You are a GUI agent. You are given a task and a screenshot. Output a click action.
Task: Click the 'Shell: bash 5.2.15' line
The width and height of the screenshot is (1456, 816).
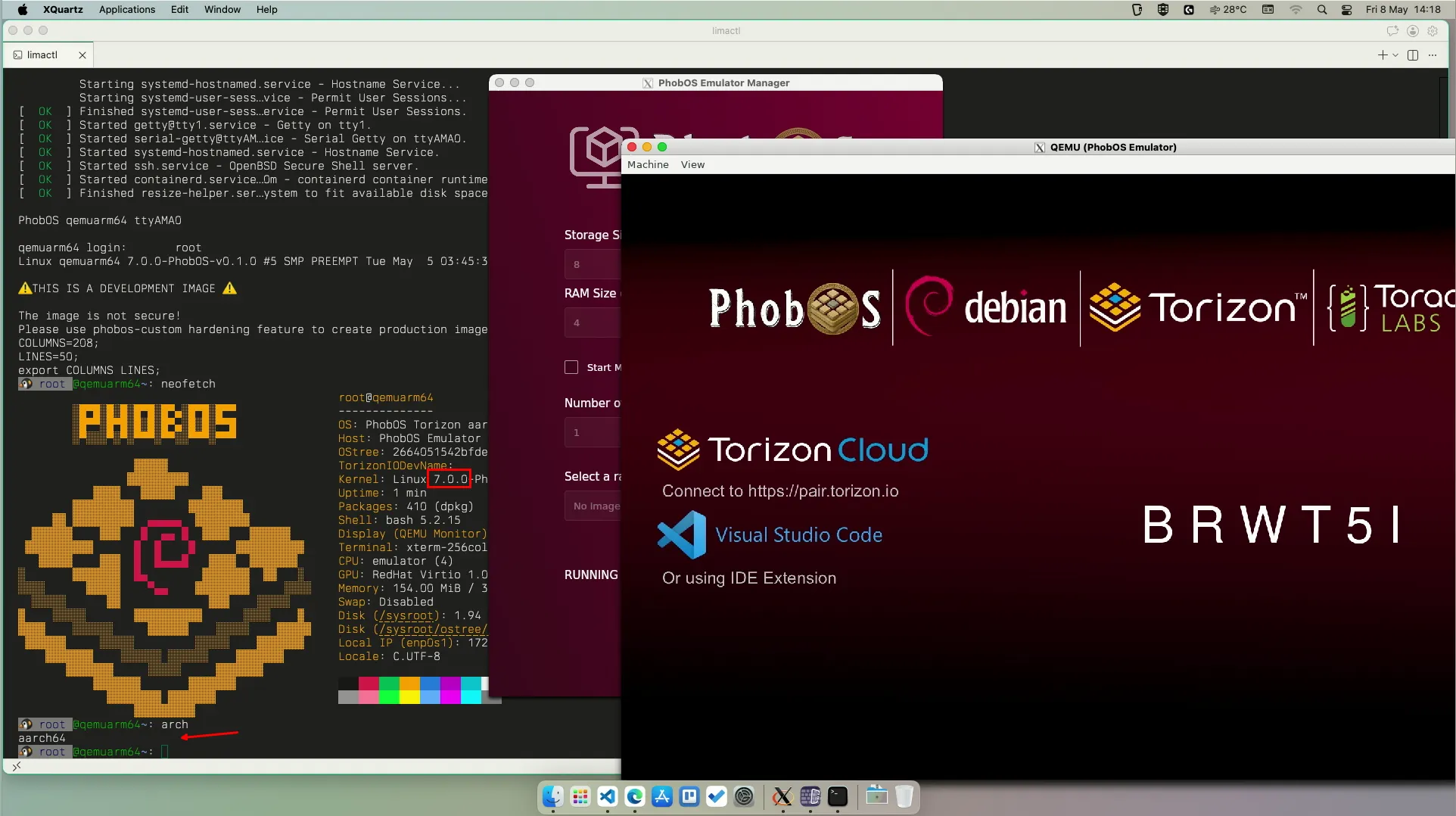[x=400, y=521]
